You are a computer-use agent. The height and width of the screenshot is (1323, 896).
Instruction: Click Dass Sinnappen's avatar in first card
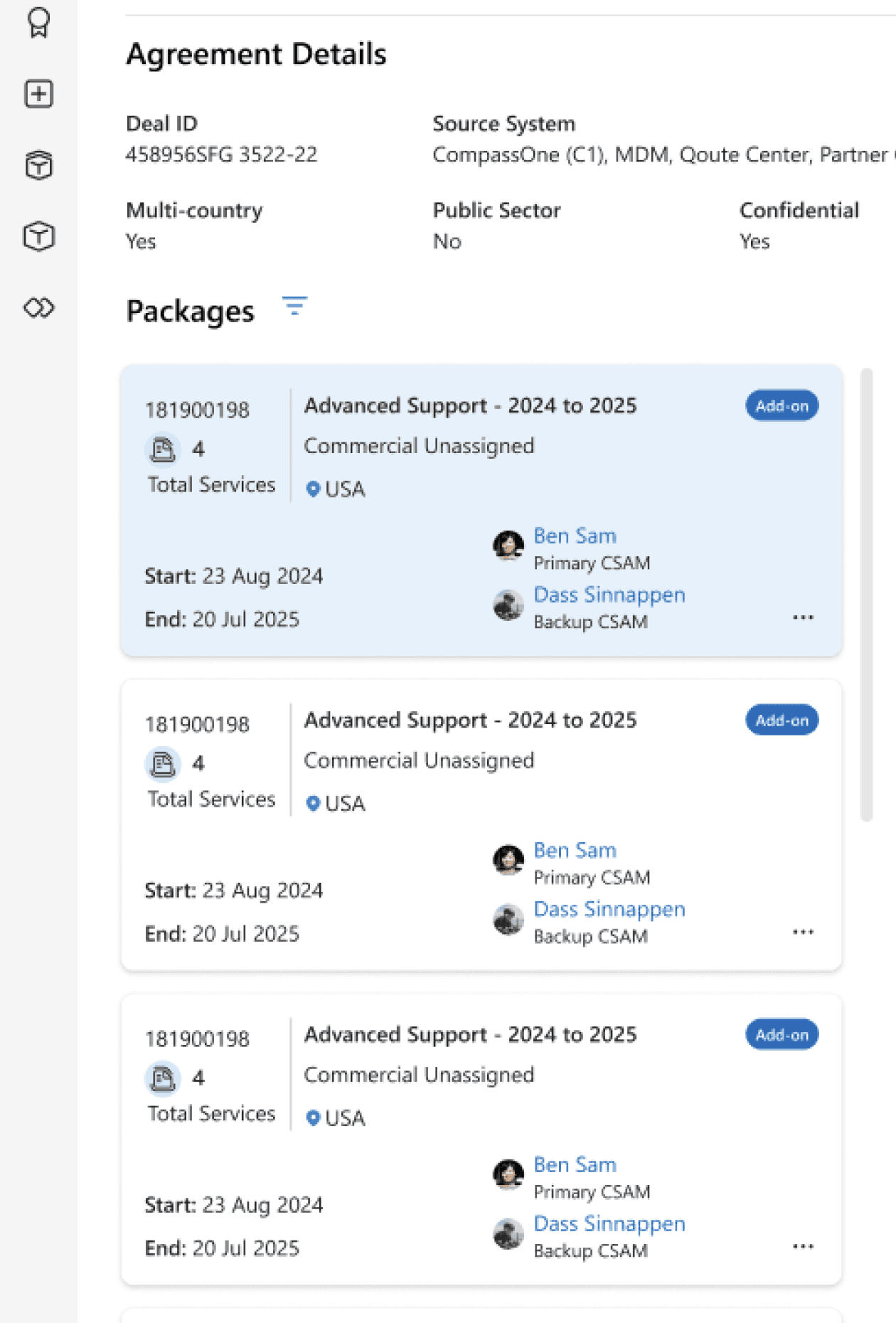[x=508, y=605]
